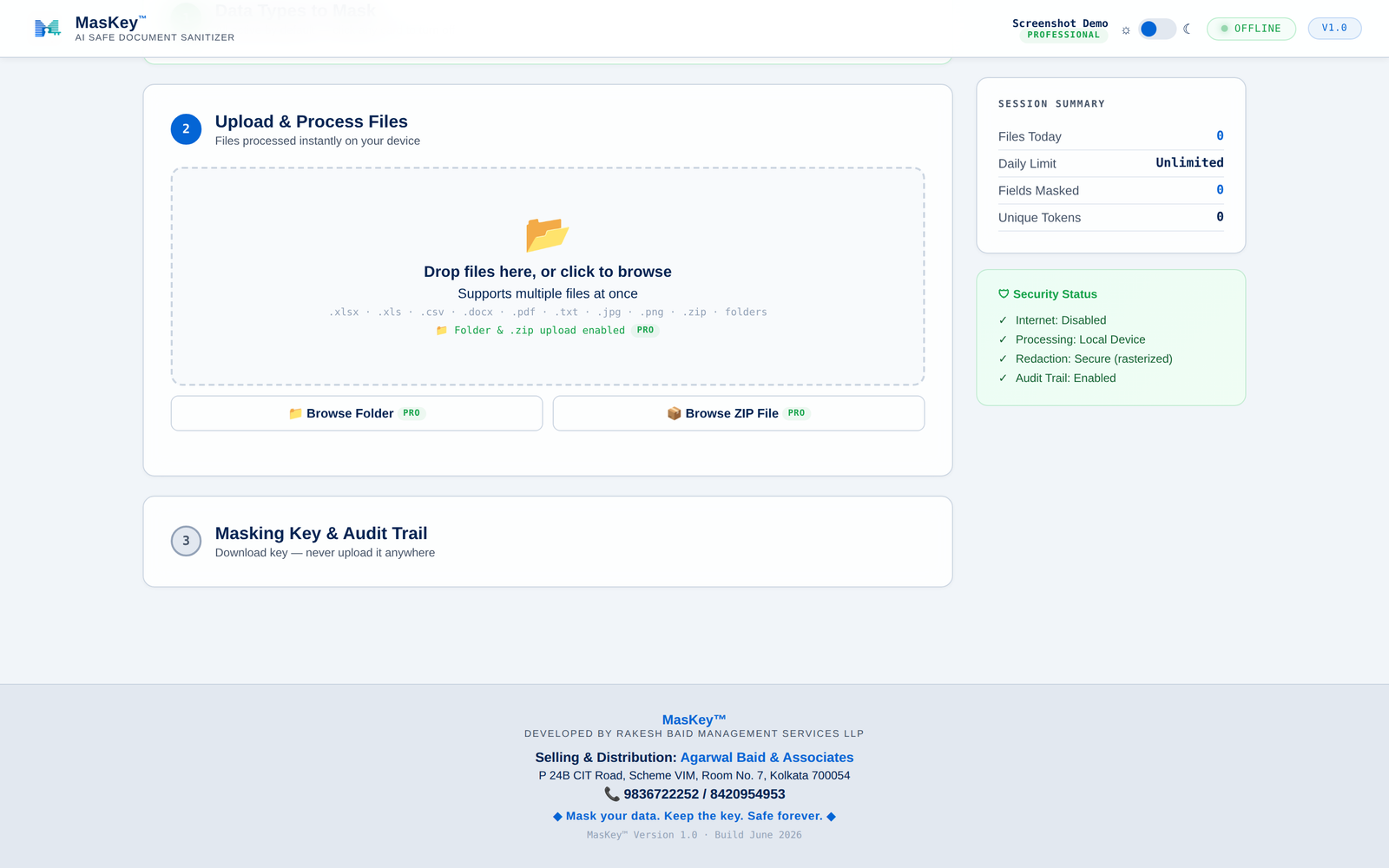Click the open folder icon in drop zone
The image size is (1389, 868).
pyautogui.click(x=547, y=234)
